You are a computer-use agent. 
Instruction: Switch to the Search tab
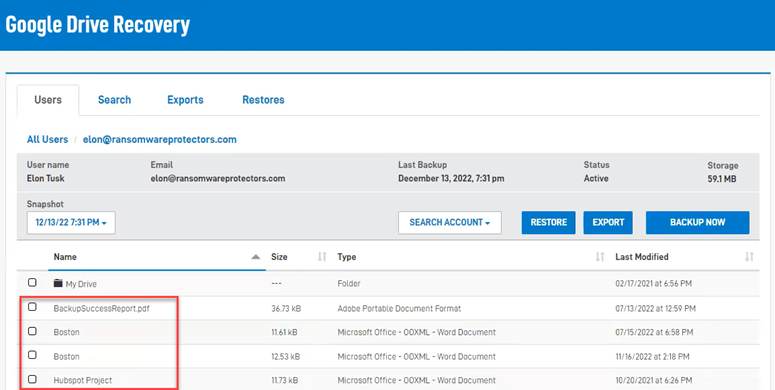point(114,100)
